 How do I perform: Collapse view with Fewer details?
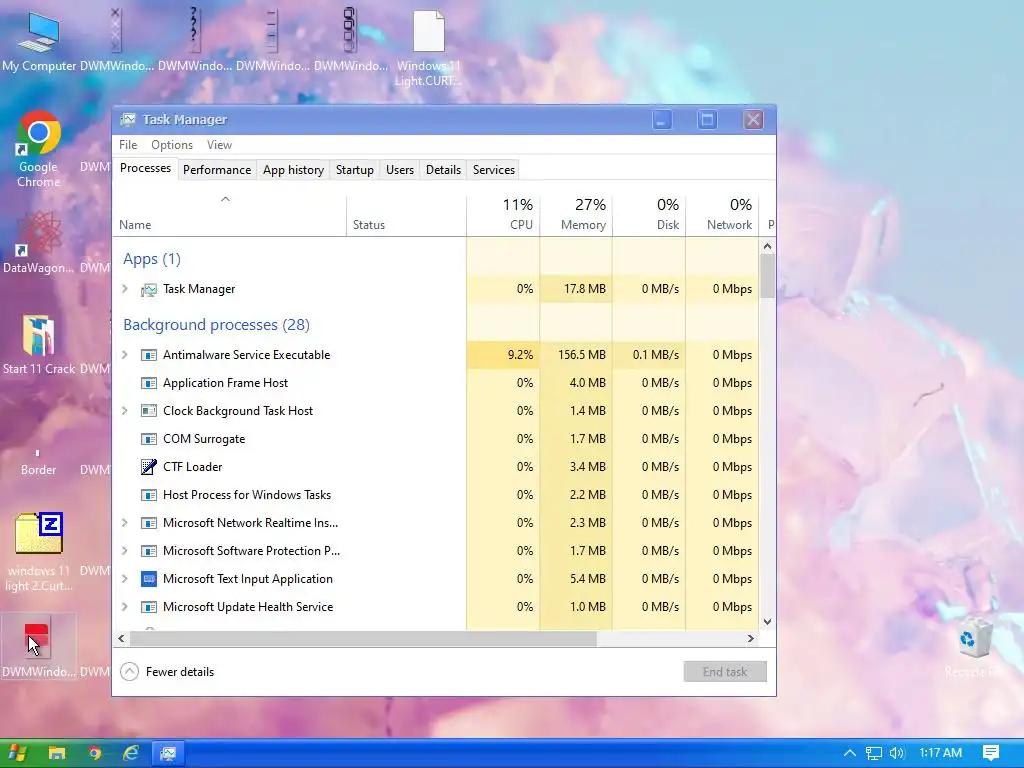point(167,672)
